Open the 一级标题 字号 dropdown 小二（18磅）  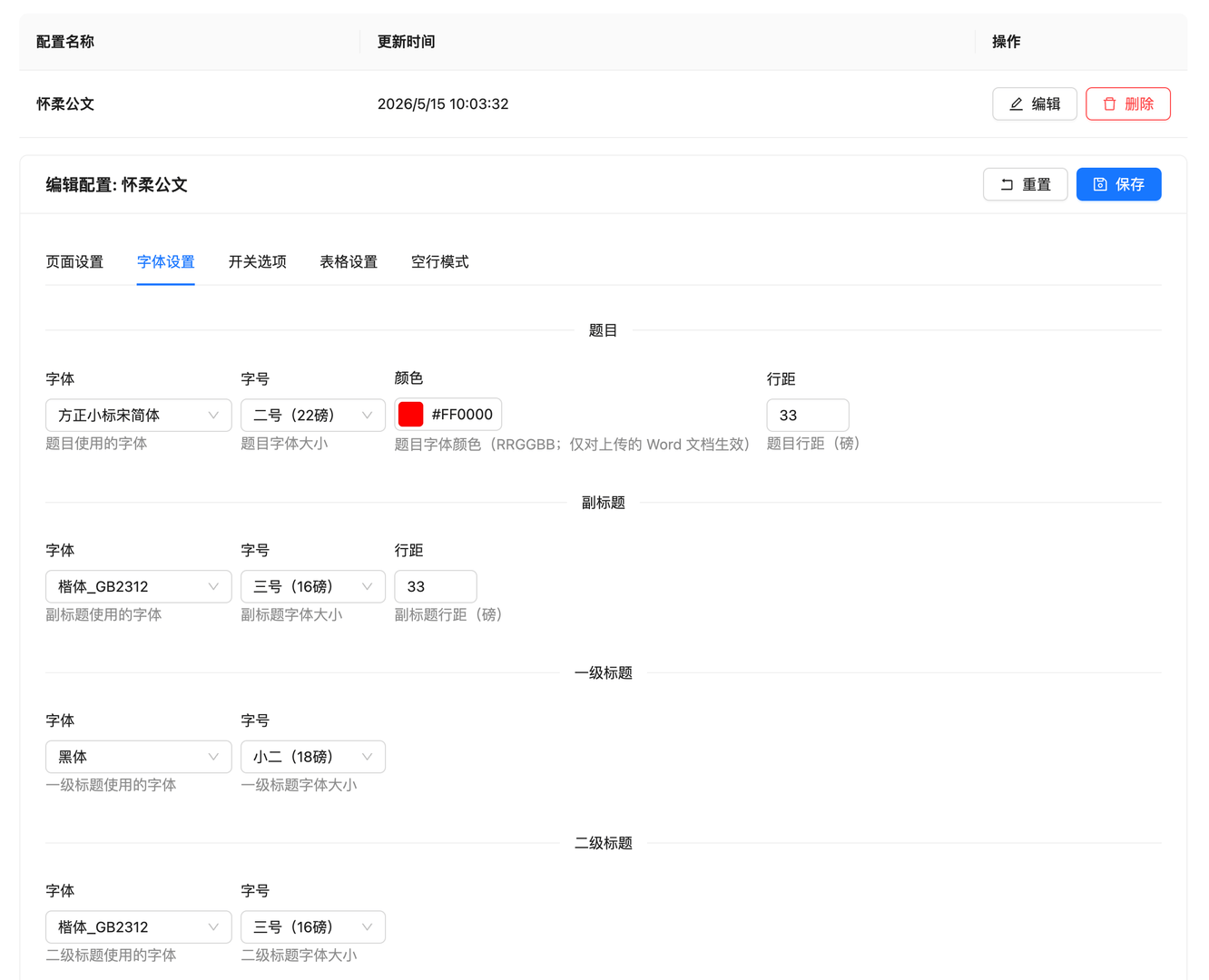click(313, 757)
